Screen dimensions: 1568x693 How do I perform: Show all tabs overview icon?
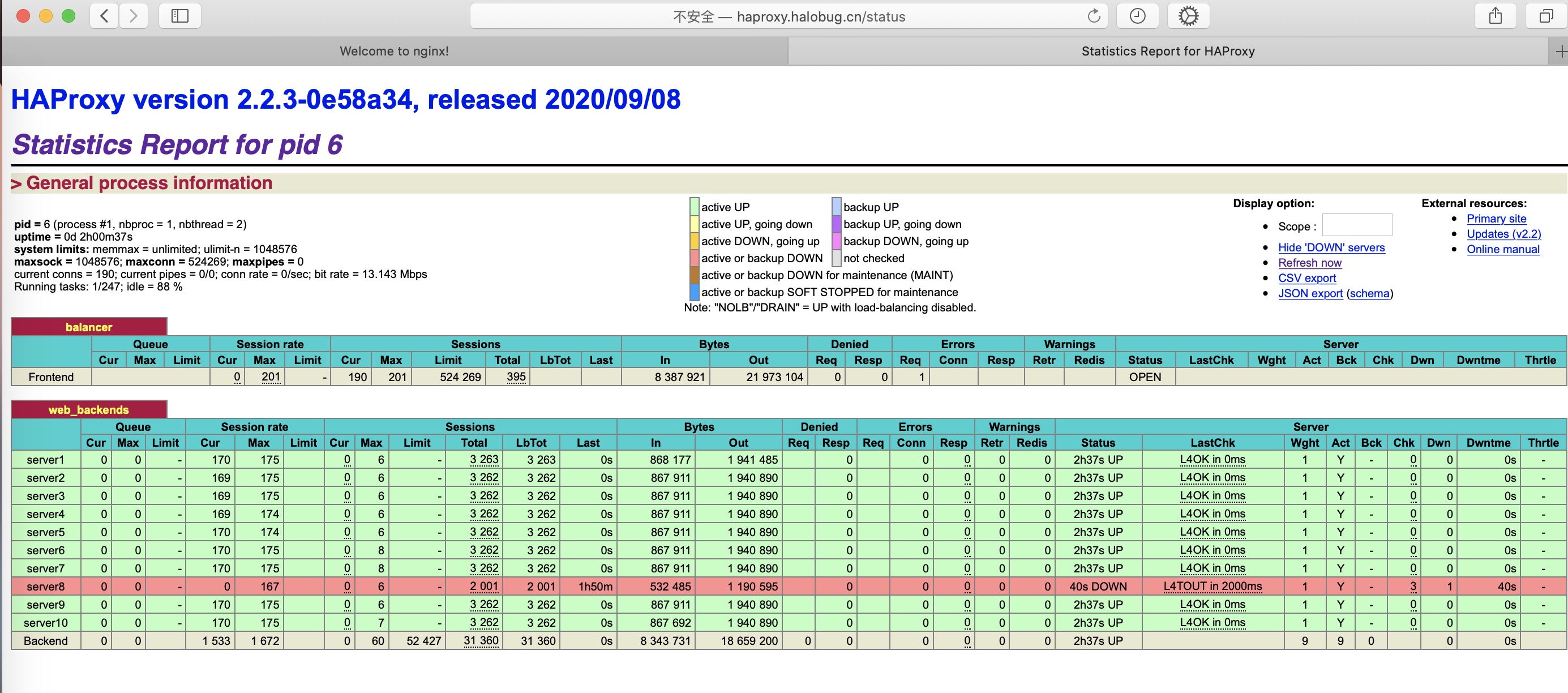(x=1546, y=16)
